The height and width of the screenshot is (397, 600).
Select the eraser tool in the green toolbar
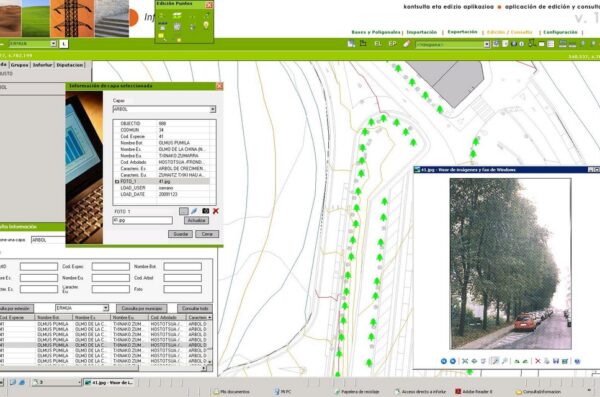pos(407,44)
